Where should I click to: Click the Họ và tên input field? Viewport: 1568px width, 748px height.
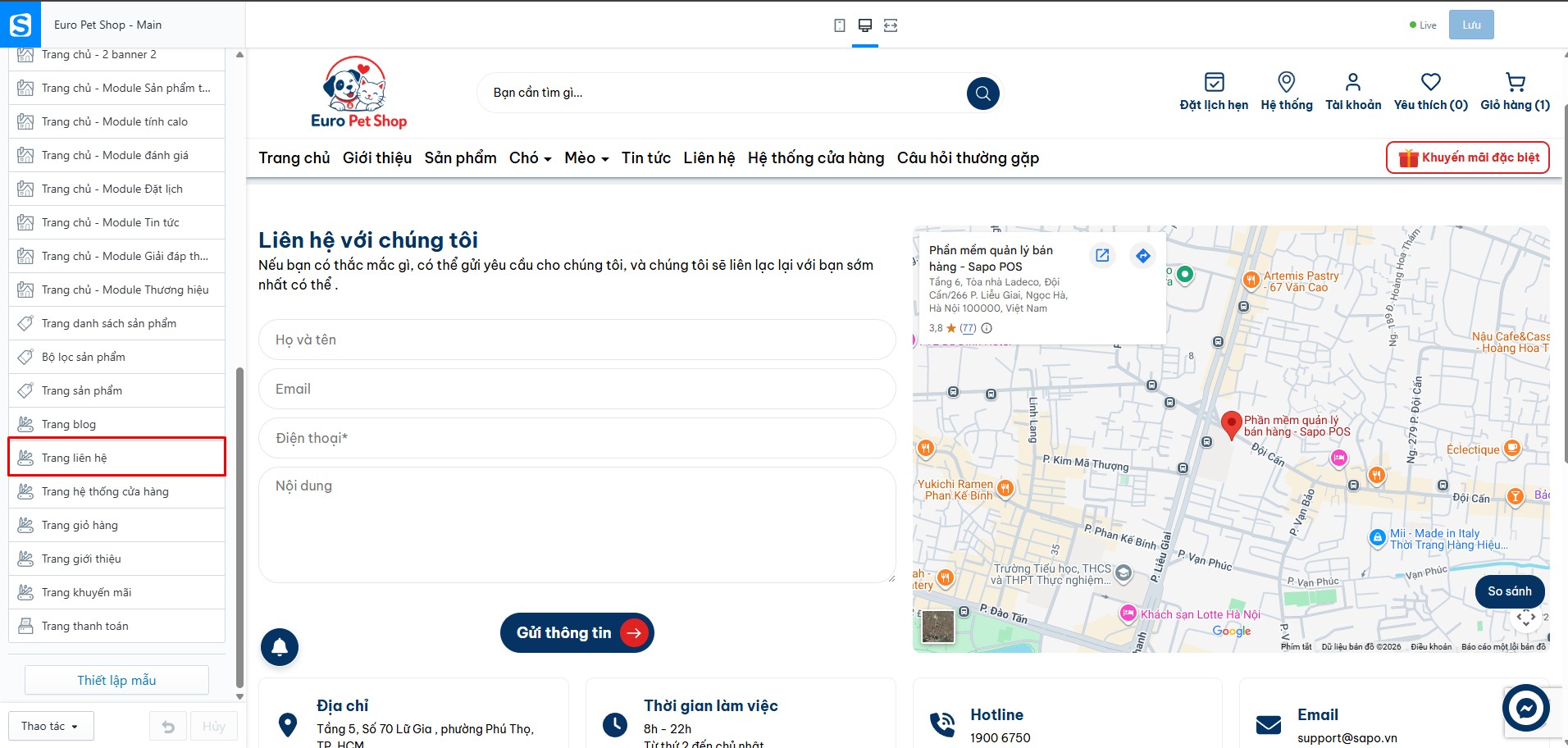[x=577, y=340]
